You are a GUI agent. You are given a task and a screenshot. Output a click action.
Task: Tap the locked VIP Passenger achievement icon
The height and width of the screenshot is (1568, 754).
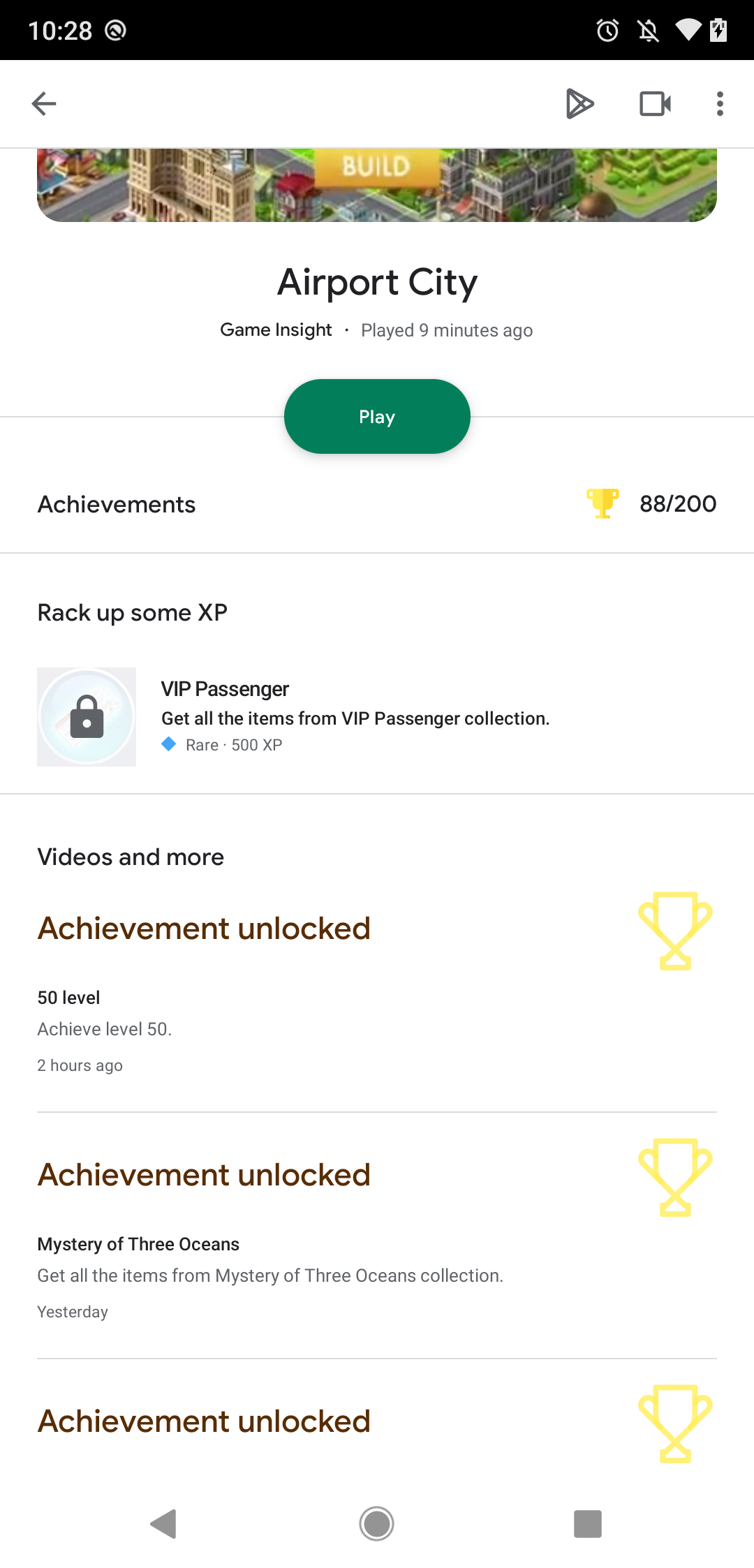coord(87,717)
